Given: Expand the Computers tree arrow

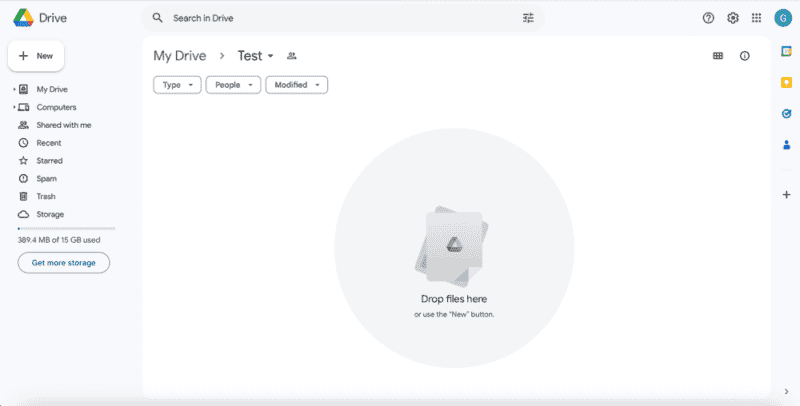Looking at the screenshot, I should [14, 107].
